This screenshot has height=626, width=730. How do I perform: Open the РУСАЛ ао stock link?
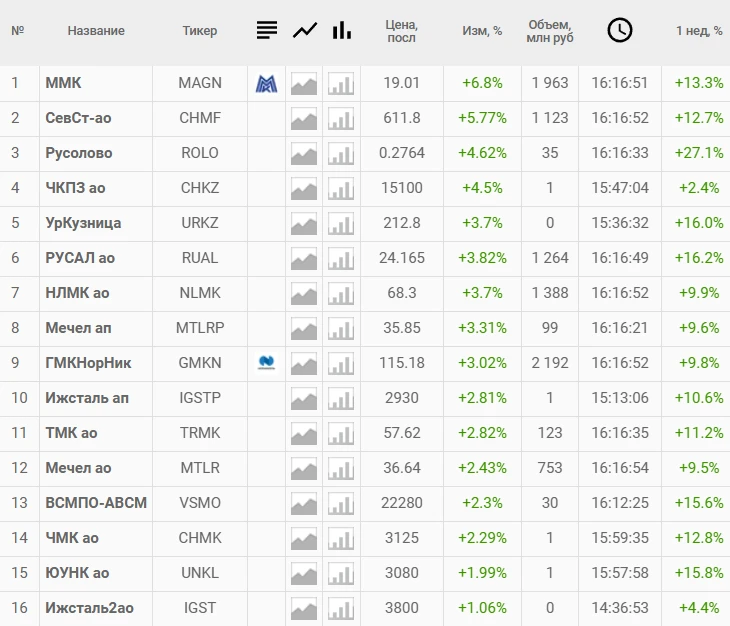80,258
